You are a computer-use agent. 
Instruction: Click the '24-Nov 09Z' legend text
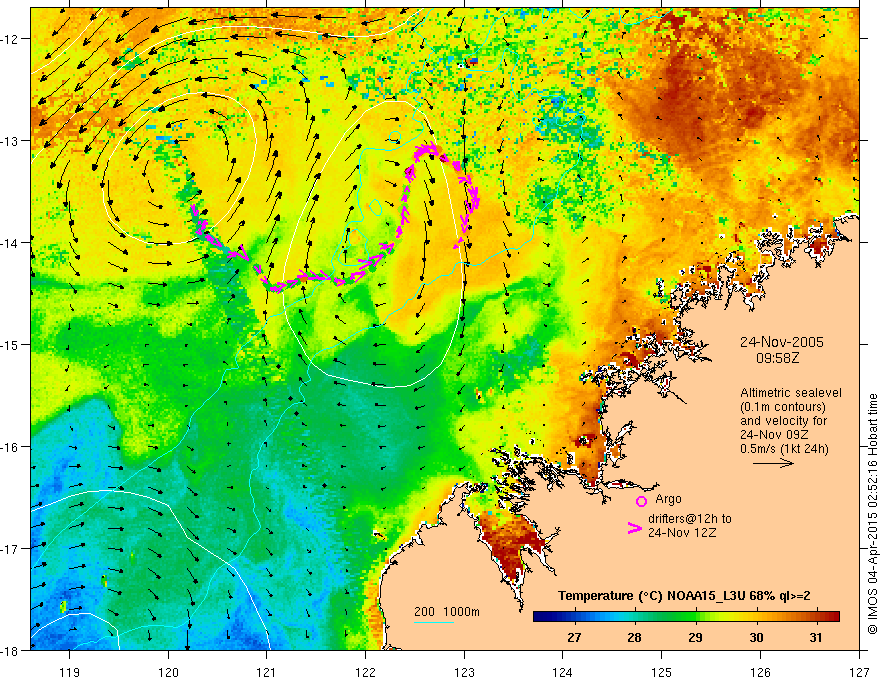(772, 435)
